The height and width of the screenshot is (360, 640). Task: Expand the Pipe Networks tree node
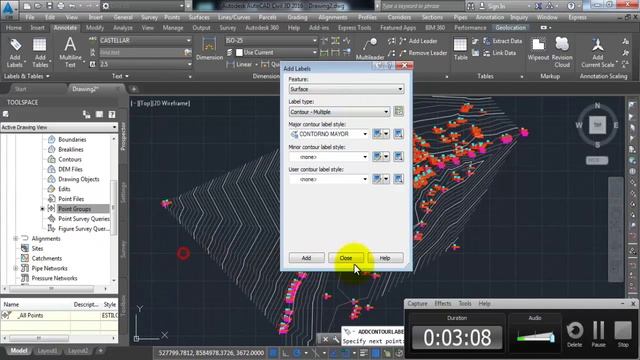[x=16, y=268]
